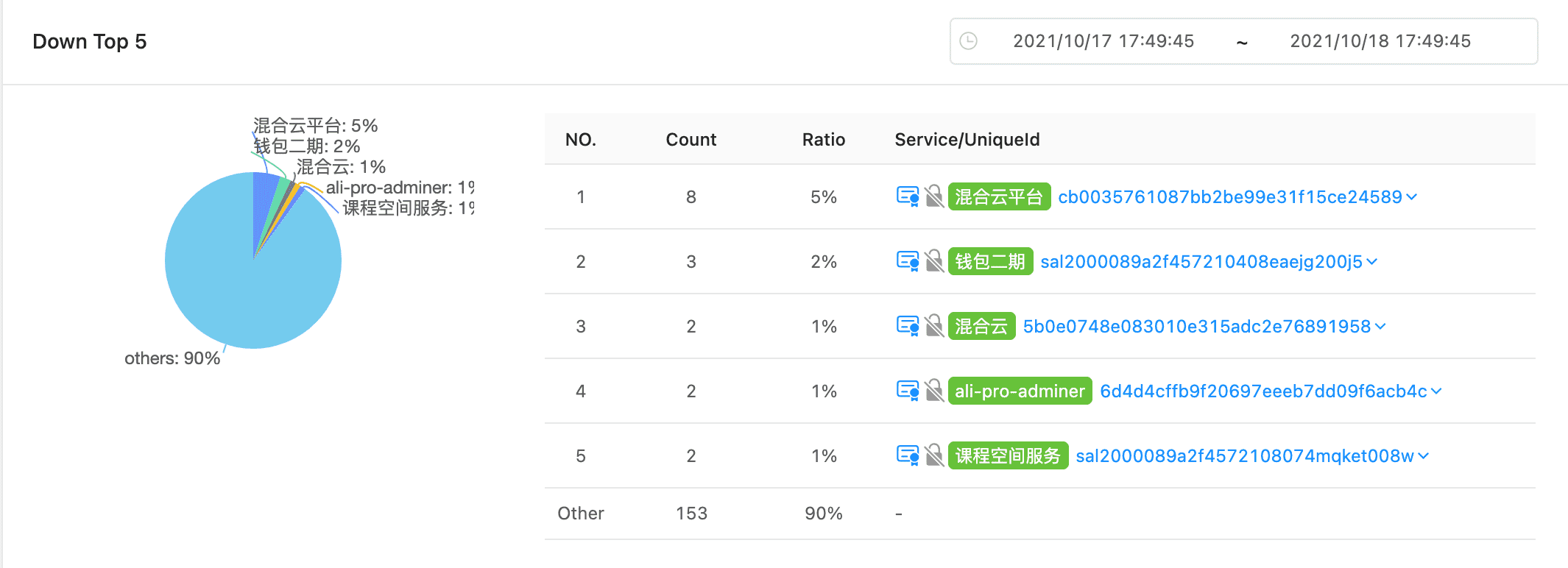This screenshot has height=568, width=1568.
Task: Click the green 混合云 service tag
Action: click(981, 326)
